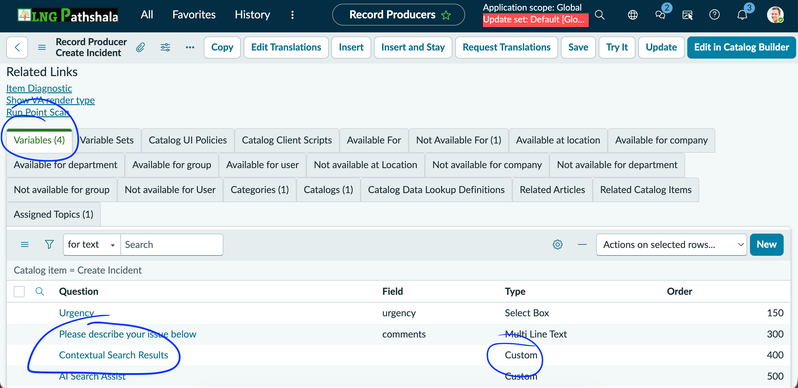Open the screen sidebar icon next to help

[x=688, y=15]
